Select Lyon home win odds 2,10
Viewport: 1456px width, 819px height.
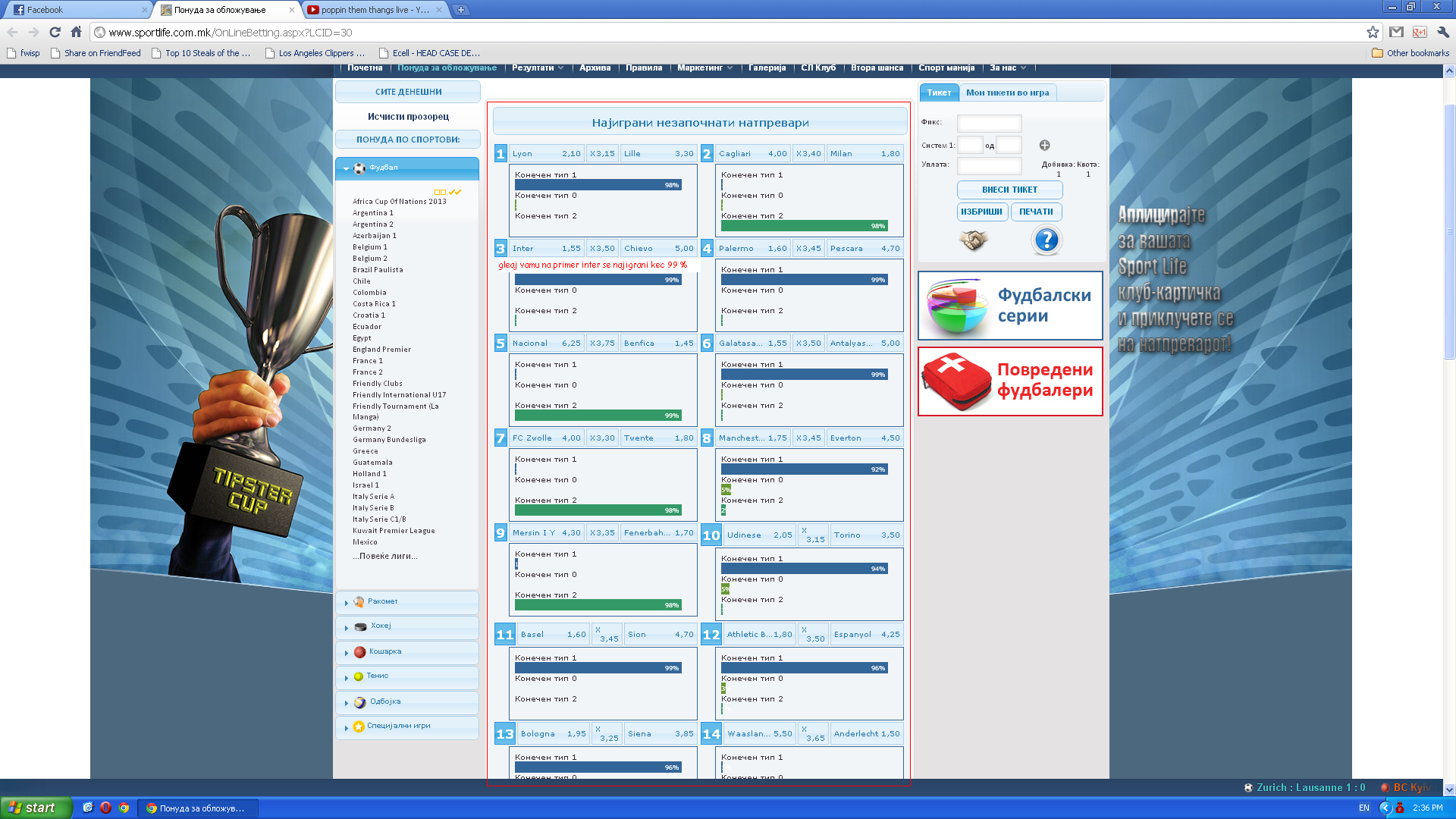click(x=546, y=153)
